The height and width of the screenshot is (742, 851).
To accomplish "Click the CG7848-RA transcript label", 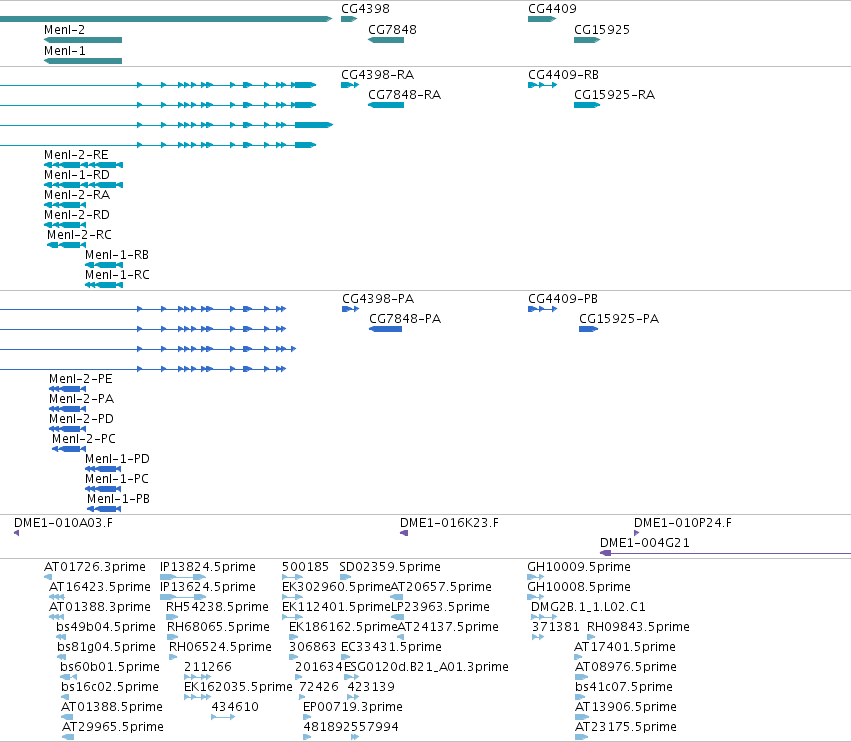I will pos(404,95).
